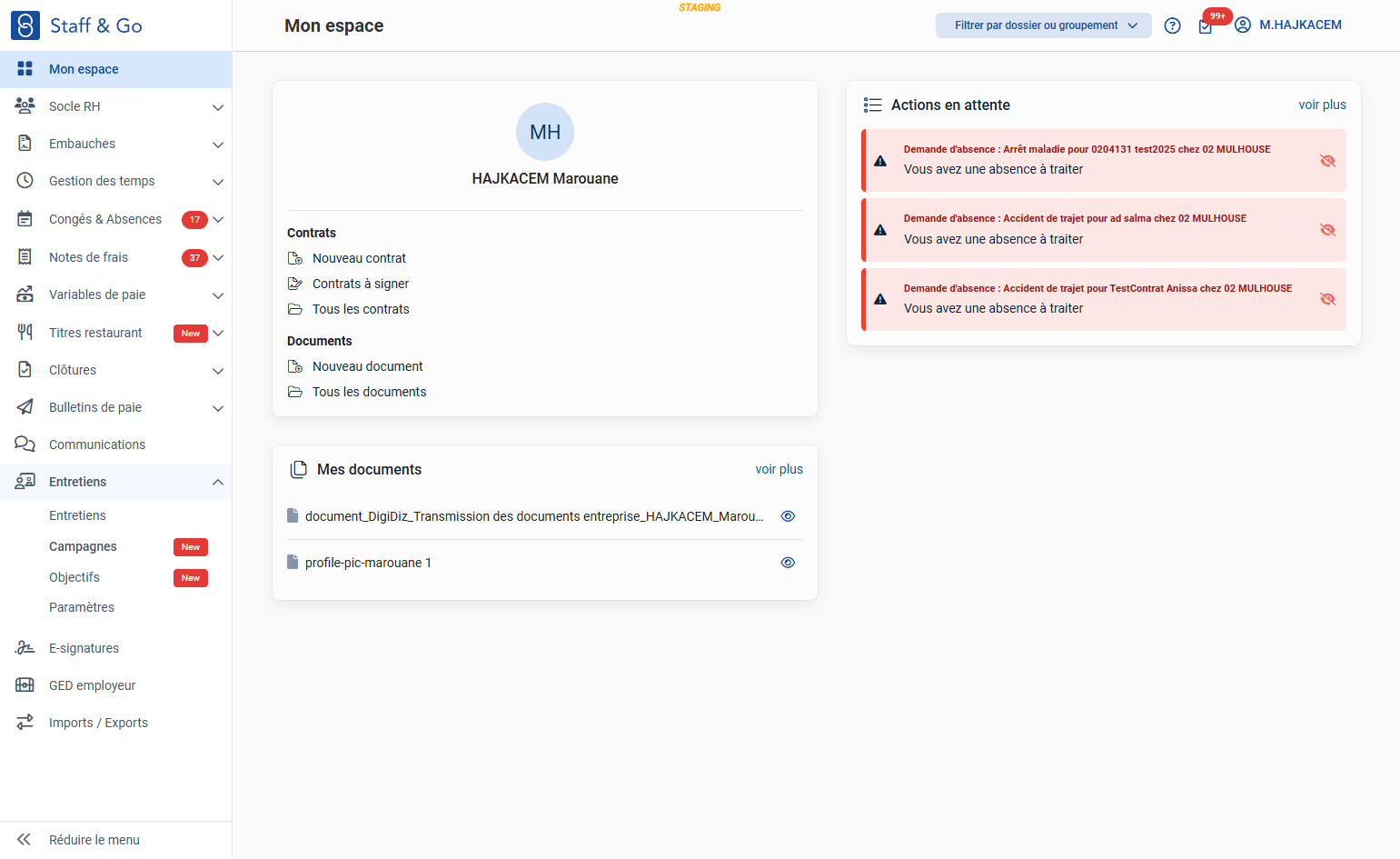Screen dimensions: 1400x859
Task: Open the Campagnes submenu item
Action: [83, 546]
